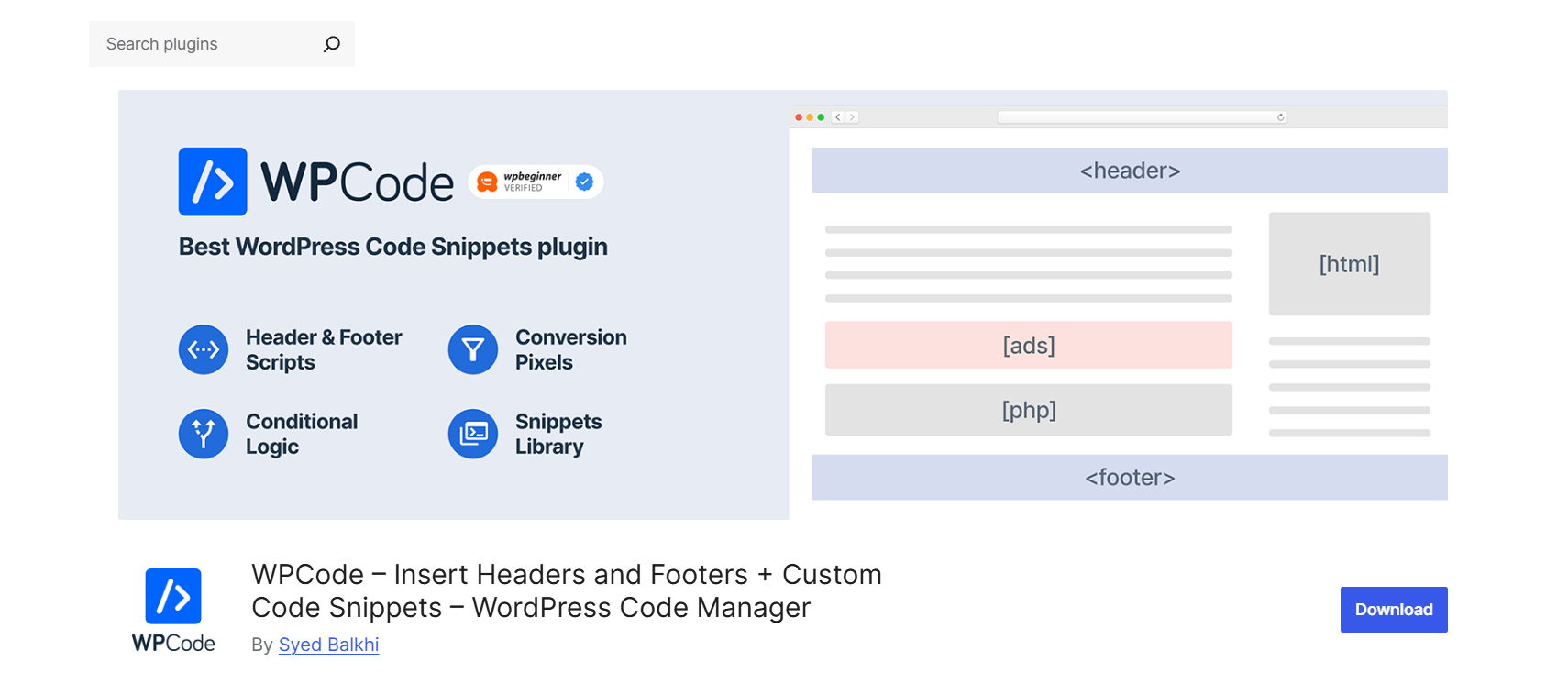The image size is (1568, 684).
Task: Click the Header & Footer Scripts icon
Action: (204, 349)
